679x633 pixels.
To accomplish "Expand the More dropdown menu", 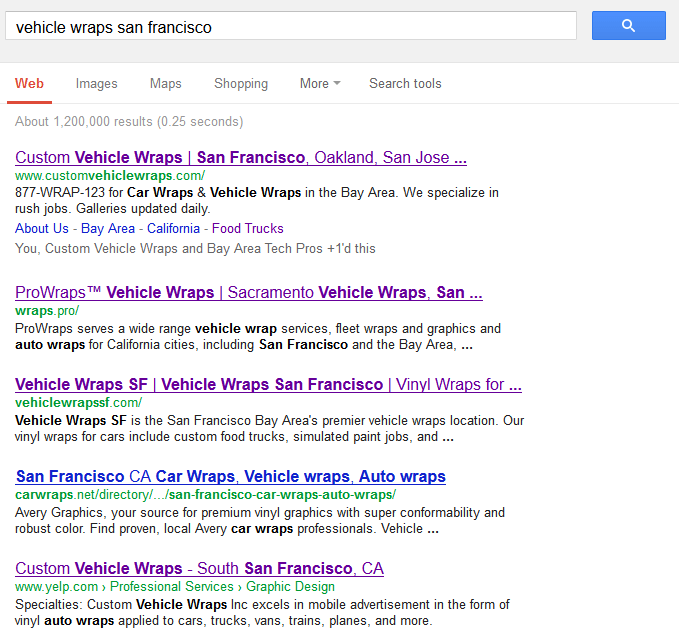I will click(x=320, y=83).
